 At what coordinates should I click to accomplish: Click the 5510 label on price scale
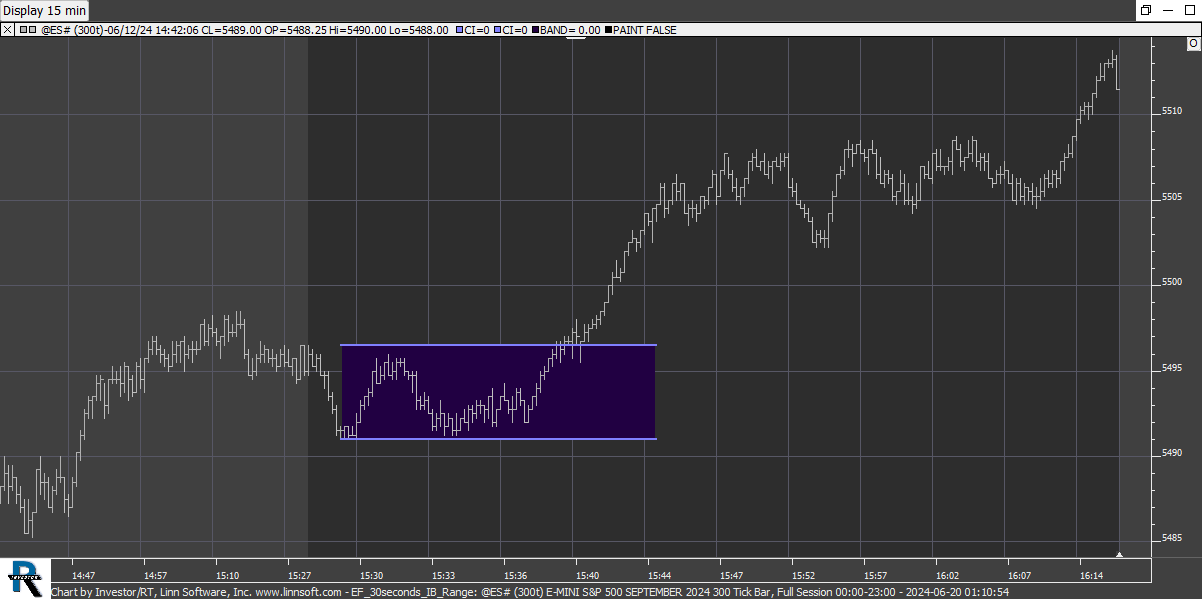(x=1172, y=111)
